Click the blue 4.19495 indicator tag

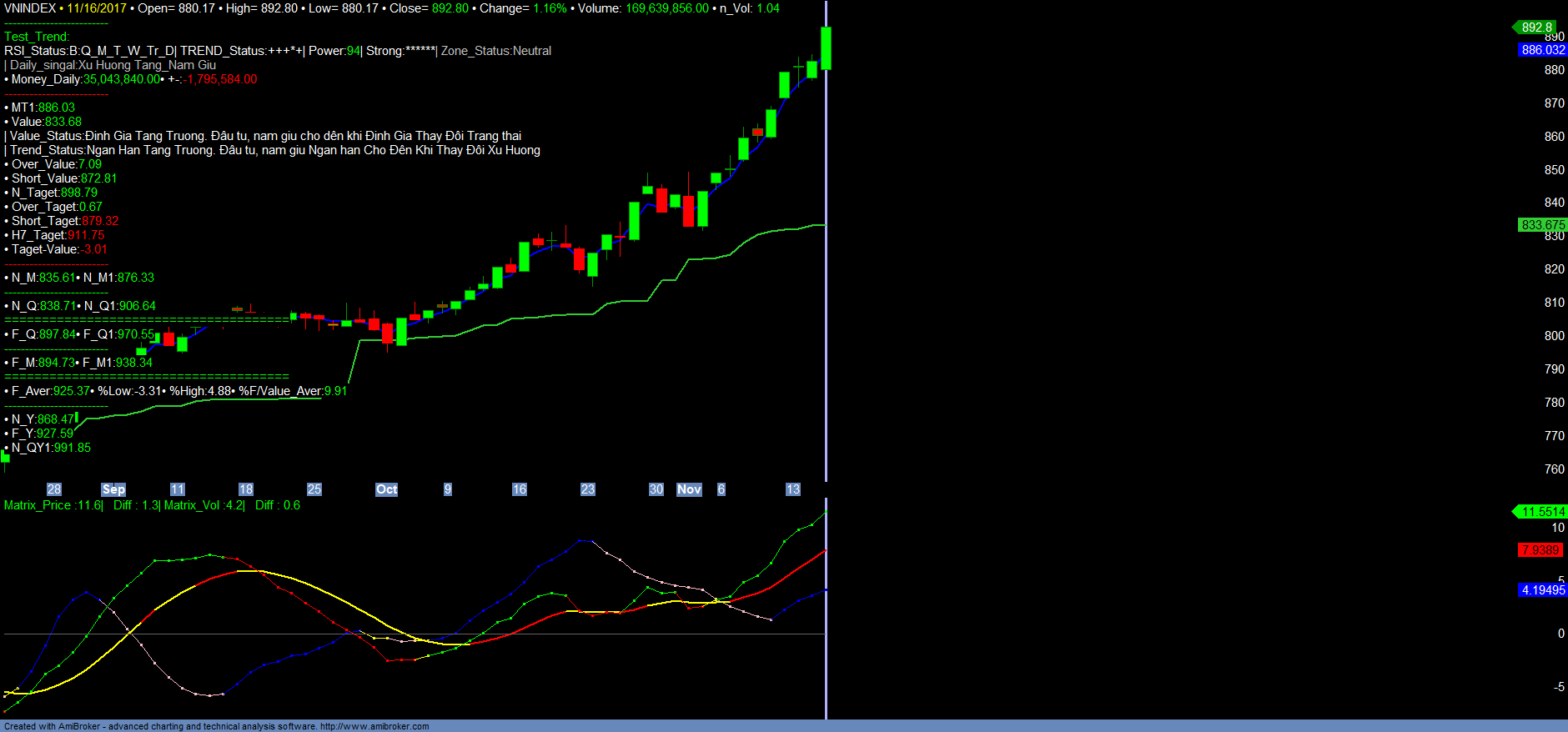coord(1542,590)
